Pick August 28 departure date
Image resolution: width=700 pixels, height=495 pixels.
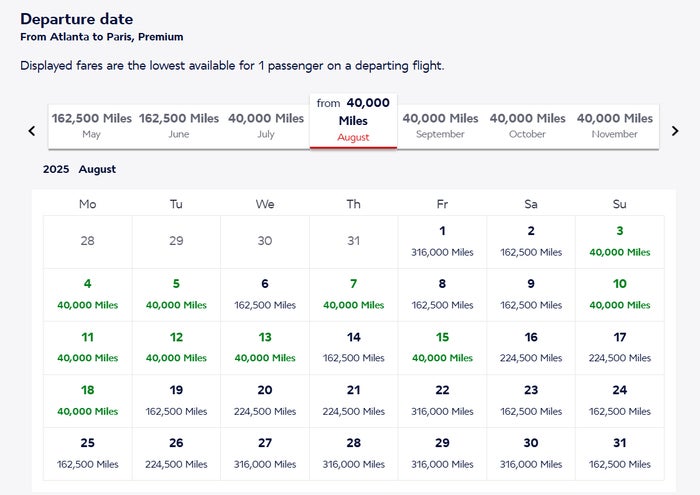pos(354,454)
